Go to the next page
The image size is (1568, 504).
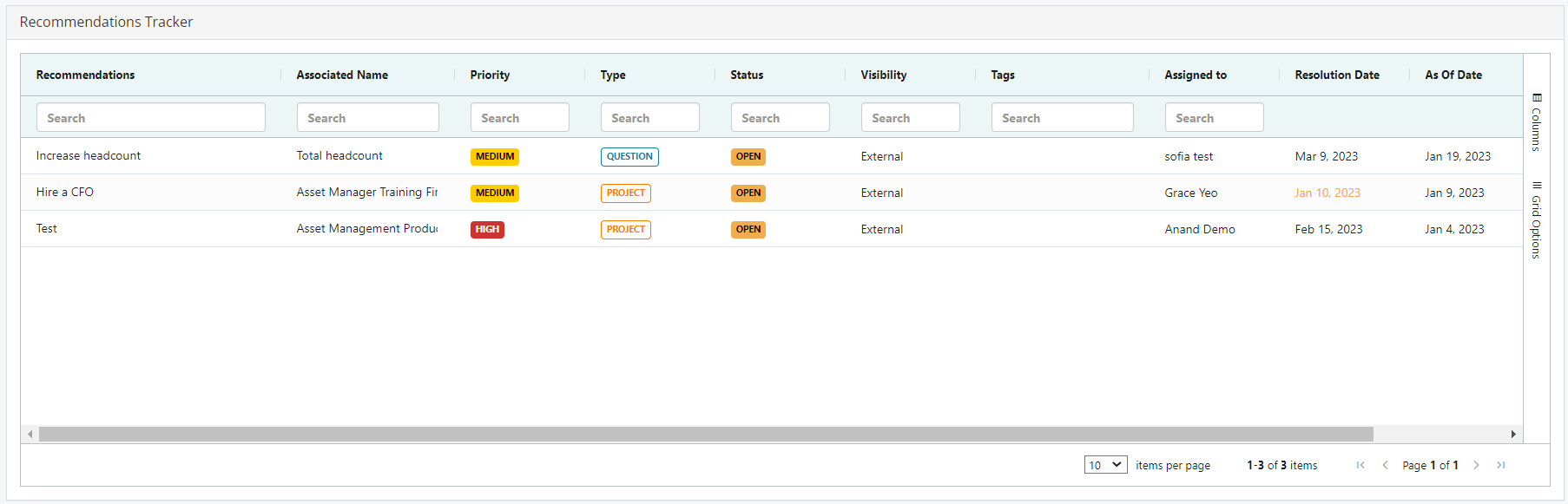coord(1476,466)
